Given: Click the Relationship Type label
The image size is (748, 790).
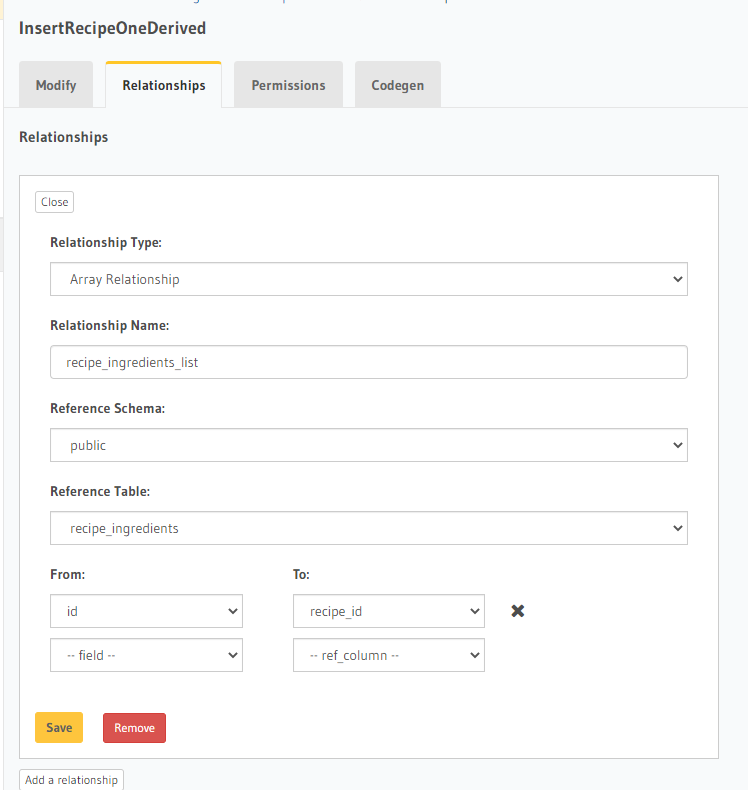Looking at the screenshot, I should tap(106, 242).
